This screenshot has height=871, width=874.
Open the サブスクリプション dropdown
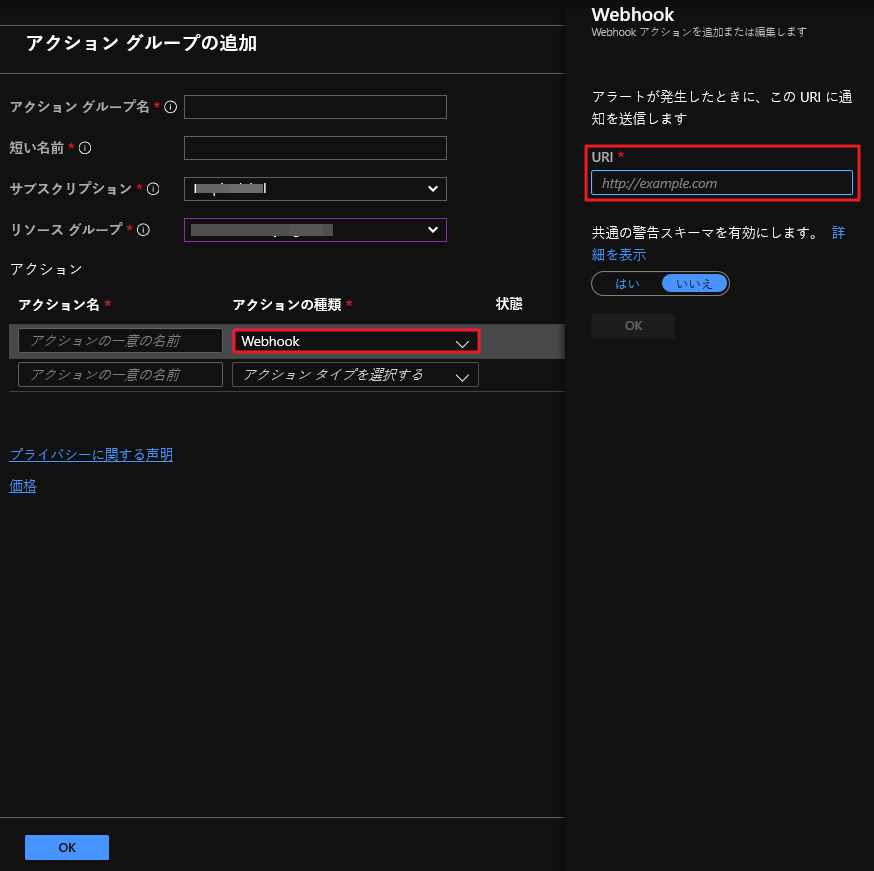(x=315, y=189)
